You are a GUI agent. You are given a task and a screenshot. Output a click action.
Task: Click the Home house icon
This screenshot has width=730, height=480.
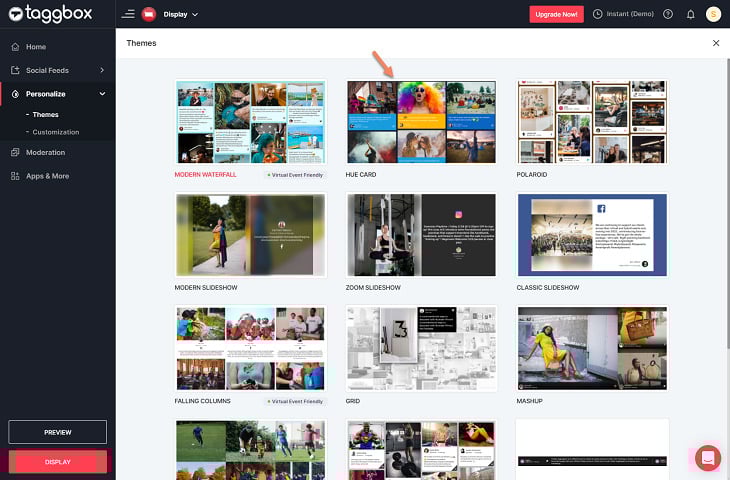15,47
